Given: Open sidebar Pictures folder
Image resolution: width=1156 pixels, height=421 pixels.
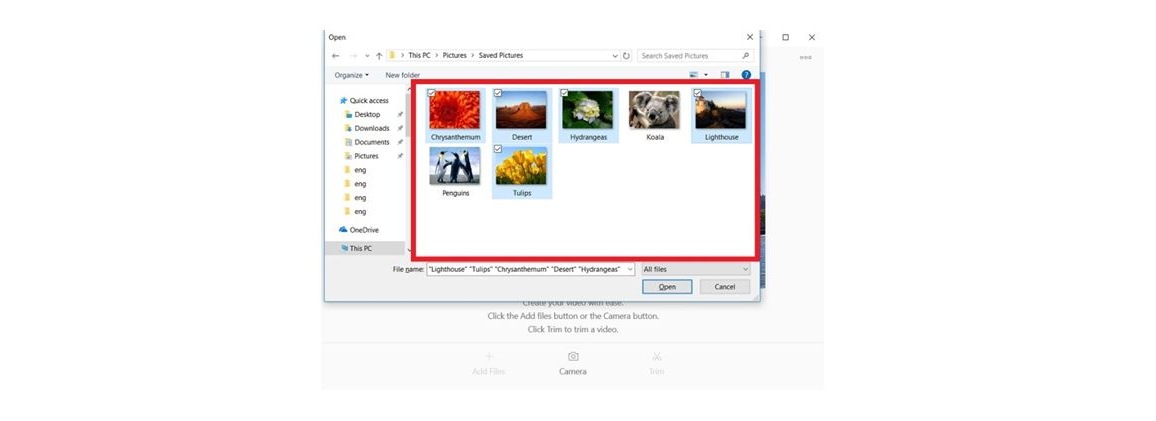Looking at the screenshot, I should 361,156.
